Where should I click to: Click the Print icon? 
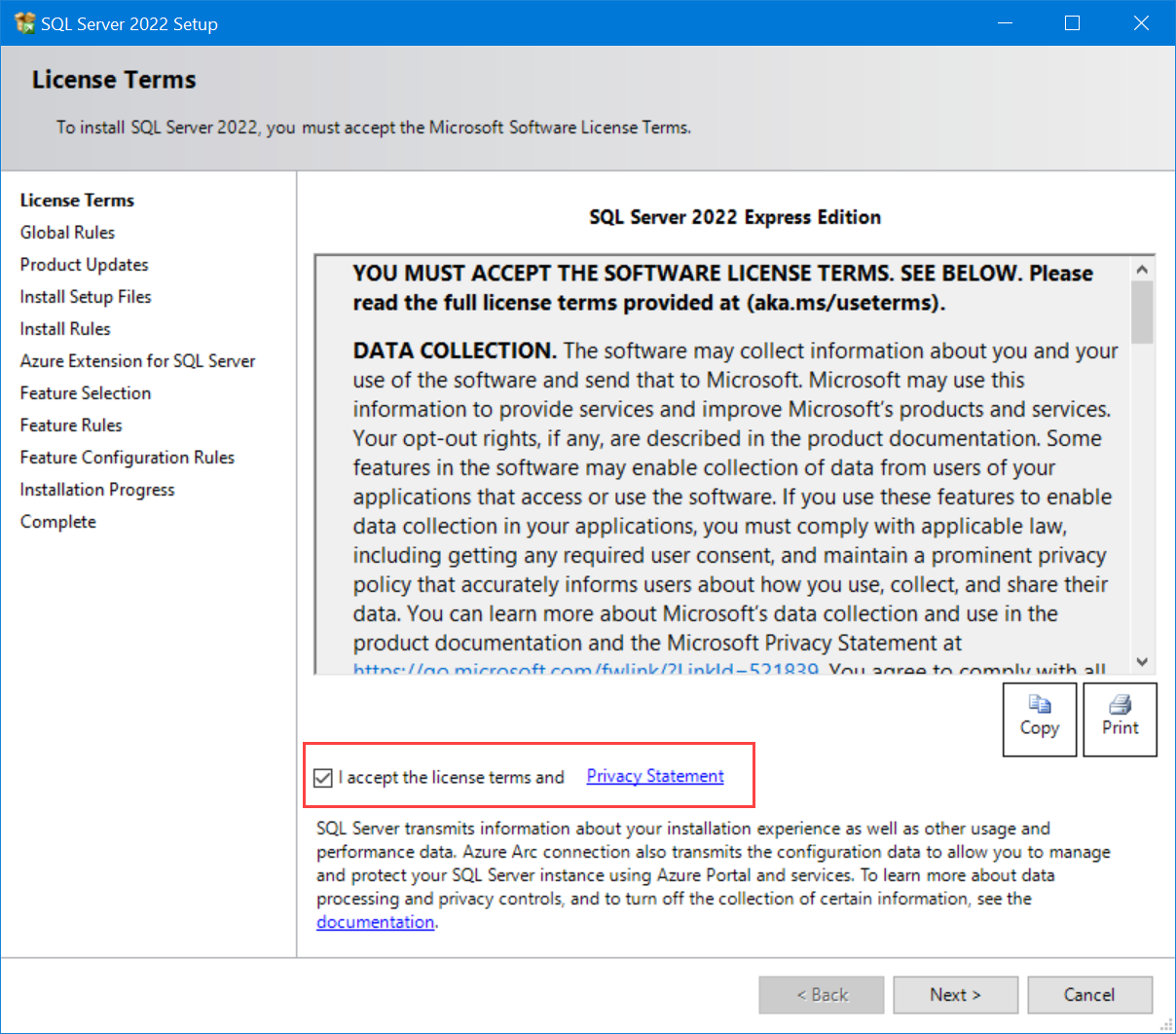pos(1119,719)
